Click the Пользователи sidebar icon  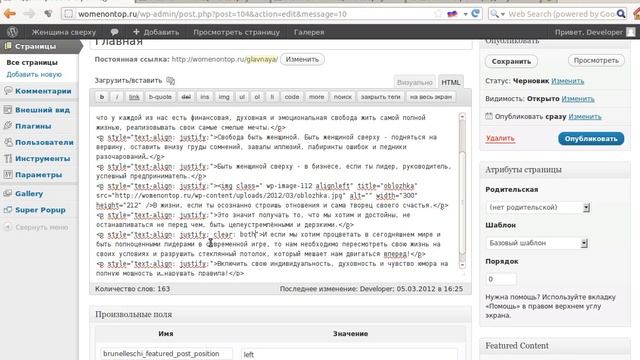pos(8,142)
